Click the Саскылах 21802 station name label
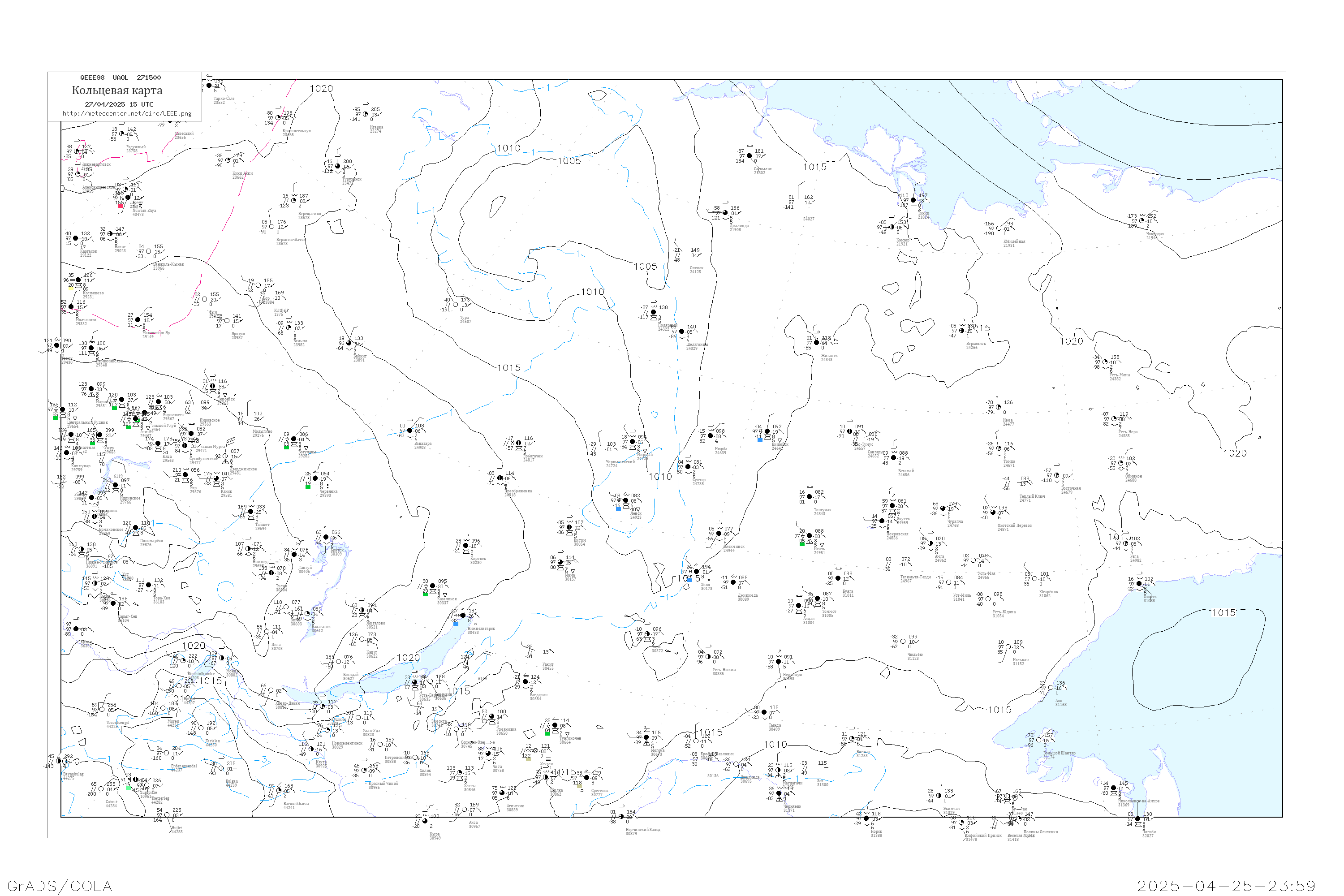Viewport: 1344px width, 896px height. [x=762, y=170]
